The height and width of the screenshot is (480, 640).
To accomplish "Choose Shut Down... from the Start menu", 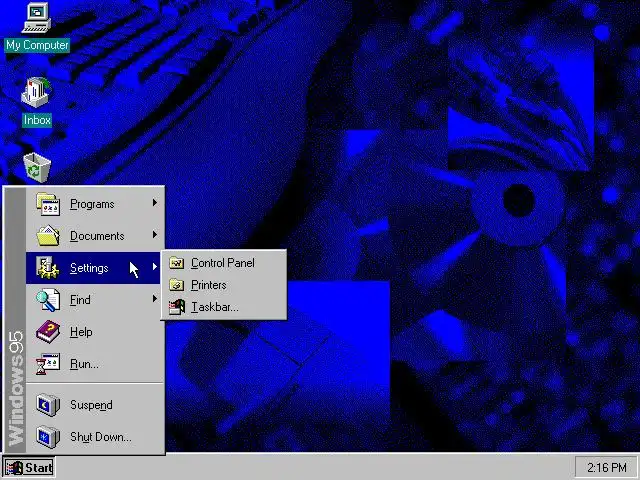I will click(95, 437).
